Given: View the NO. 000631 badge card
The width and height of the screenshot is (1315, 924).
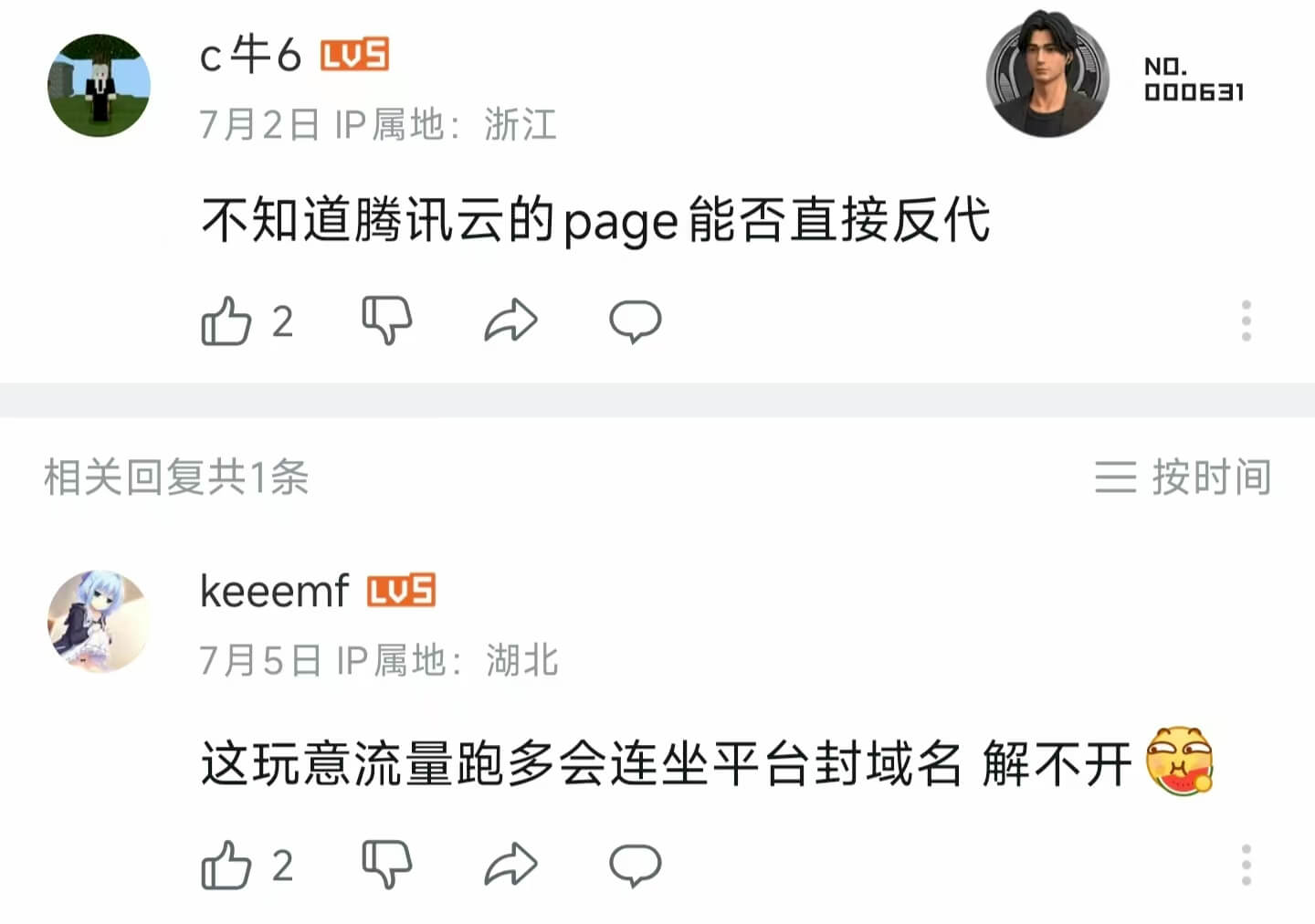Looking at the screenshot, I should (1116, 75).
